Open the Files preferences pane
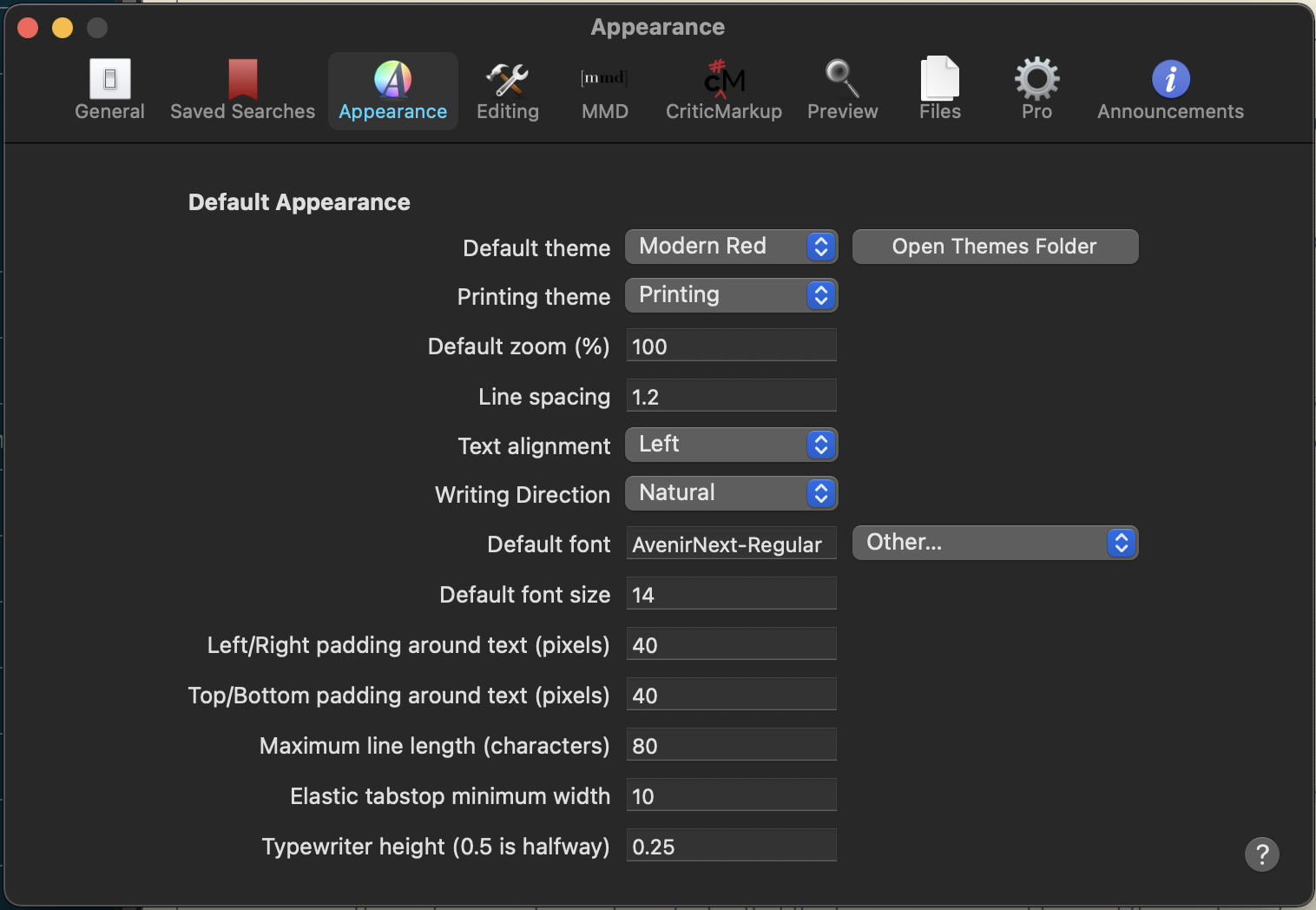 tap(939, 90)
